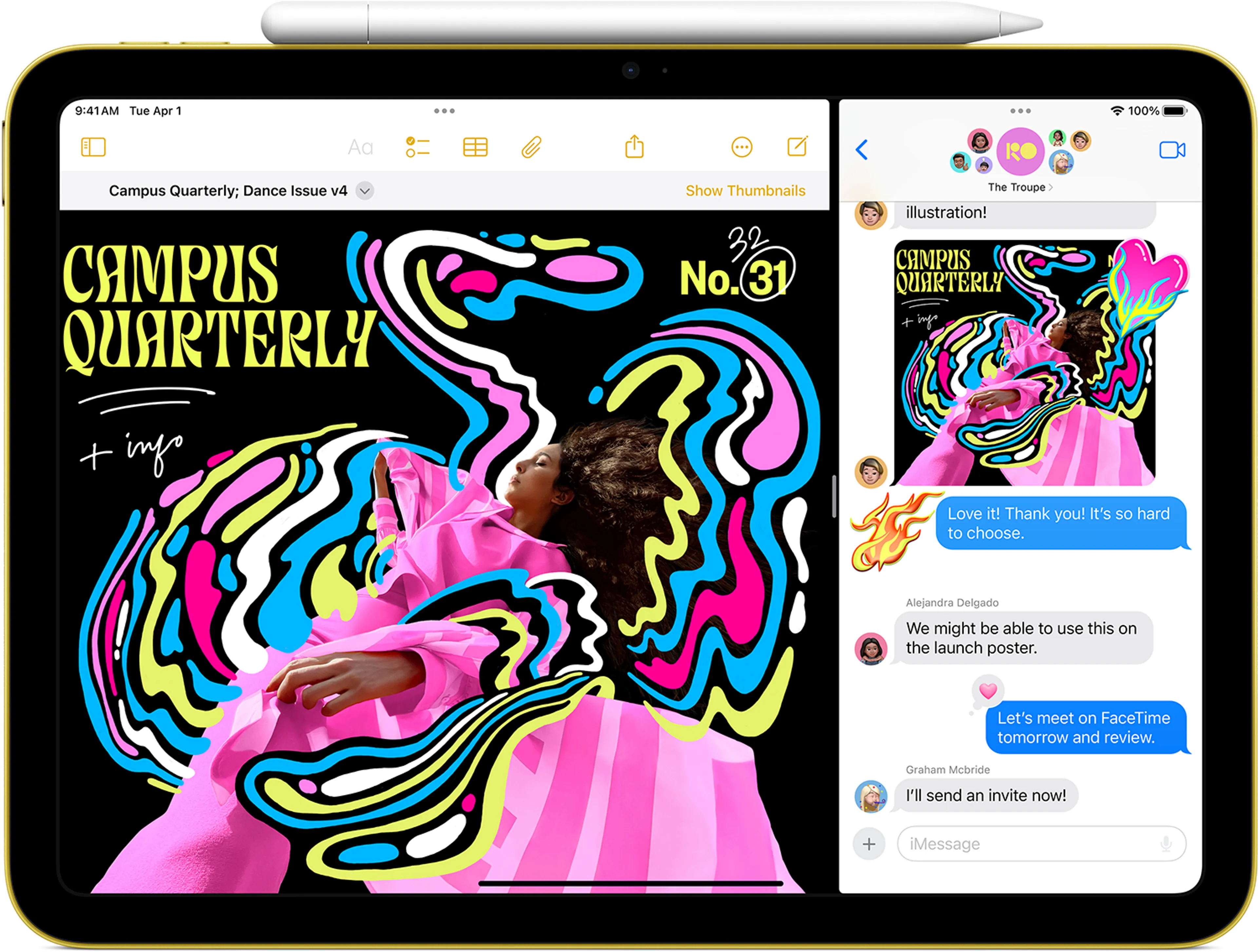Toggle the Notes sidebar panel icon
This screenshot has width=1258, height=952.
(x=93, y=147)
